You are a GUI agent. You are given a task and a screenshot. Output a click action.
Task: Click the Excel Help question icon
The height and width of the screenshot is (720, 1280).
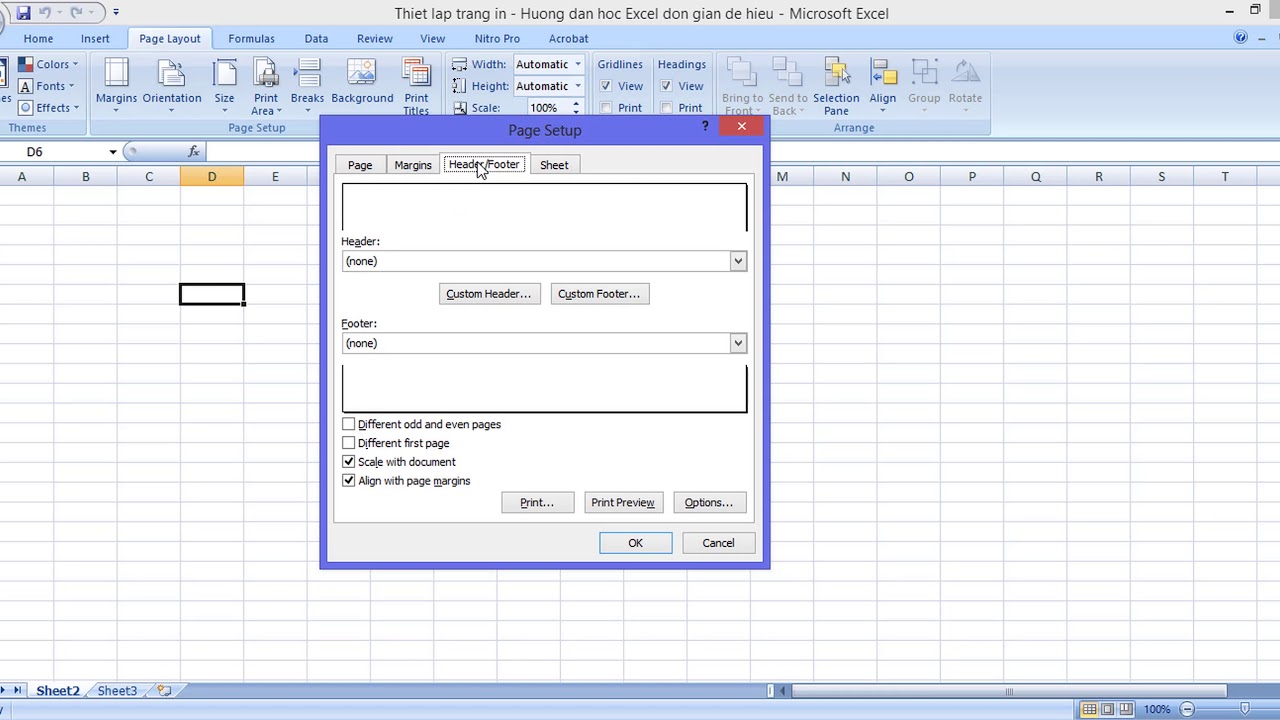coord(1241,38)
